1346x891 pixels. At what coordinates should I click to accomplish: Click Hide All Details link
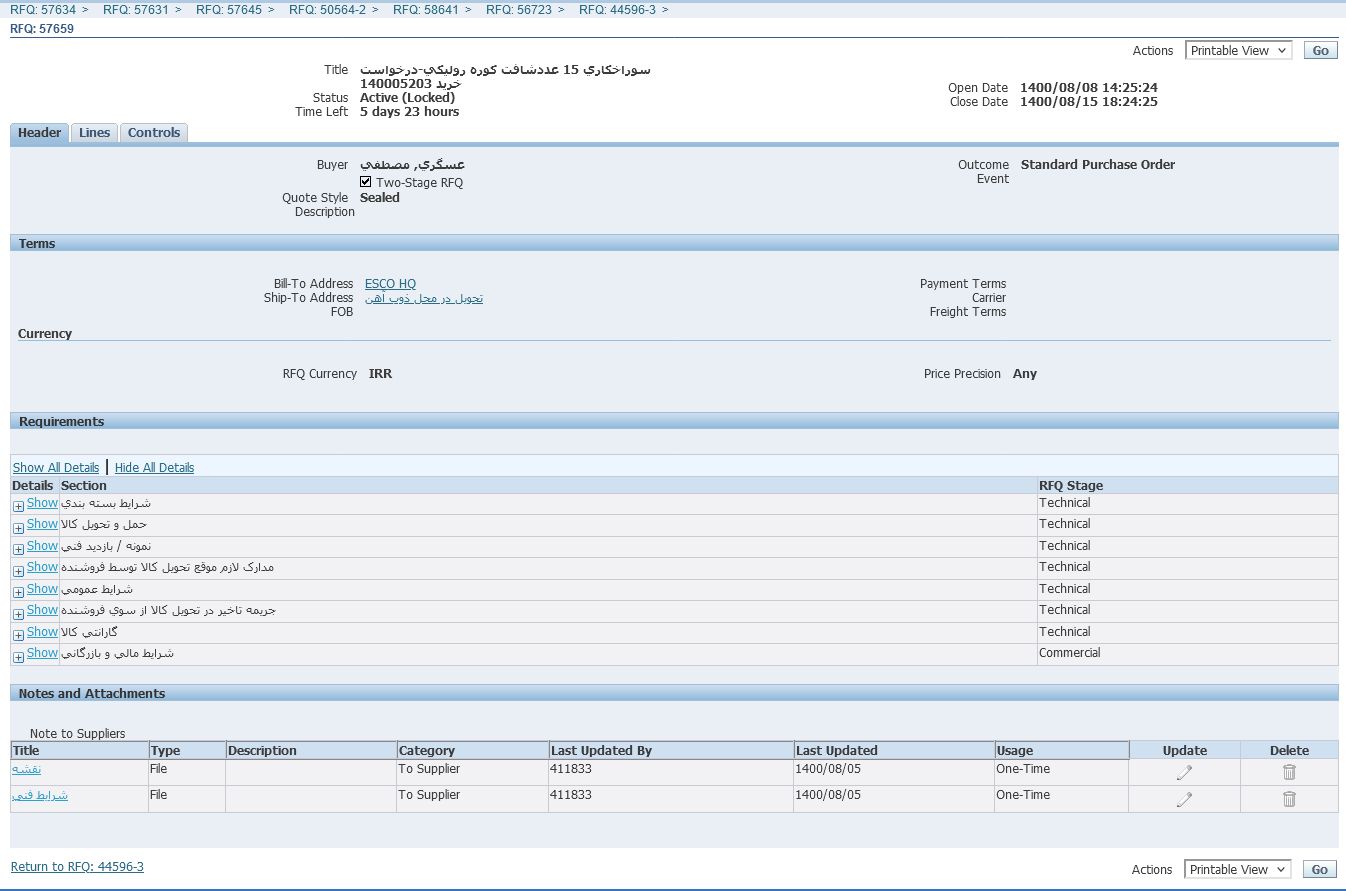click(154, 467)
